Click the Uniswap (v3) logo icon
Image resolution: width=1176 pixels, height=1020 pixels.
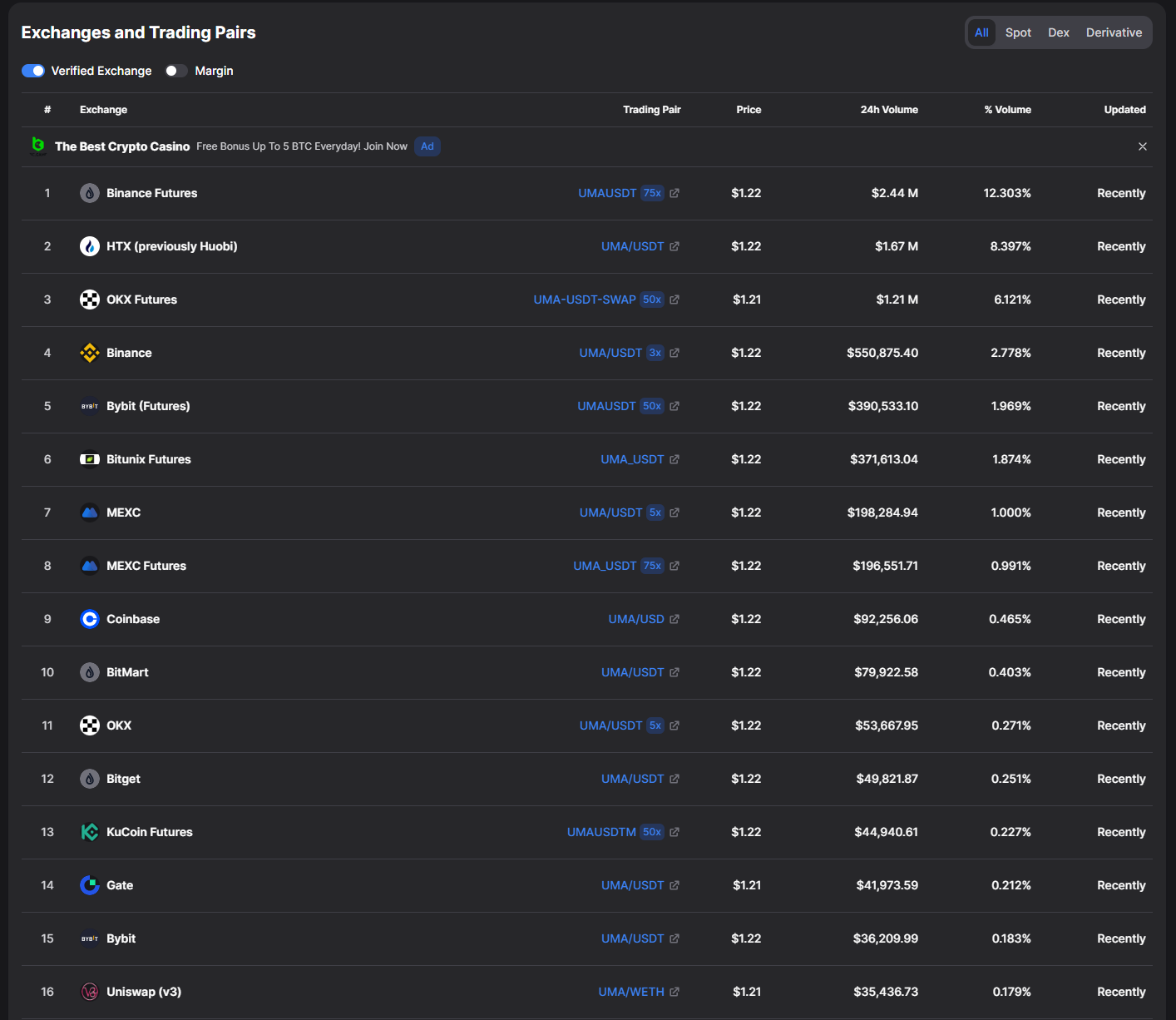(x=90, y=992)
